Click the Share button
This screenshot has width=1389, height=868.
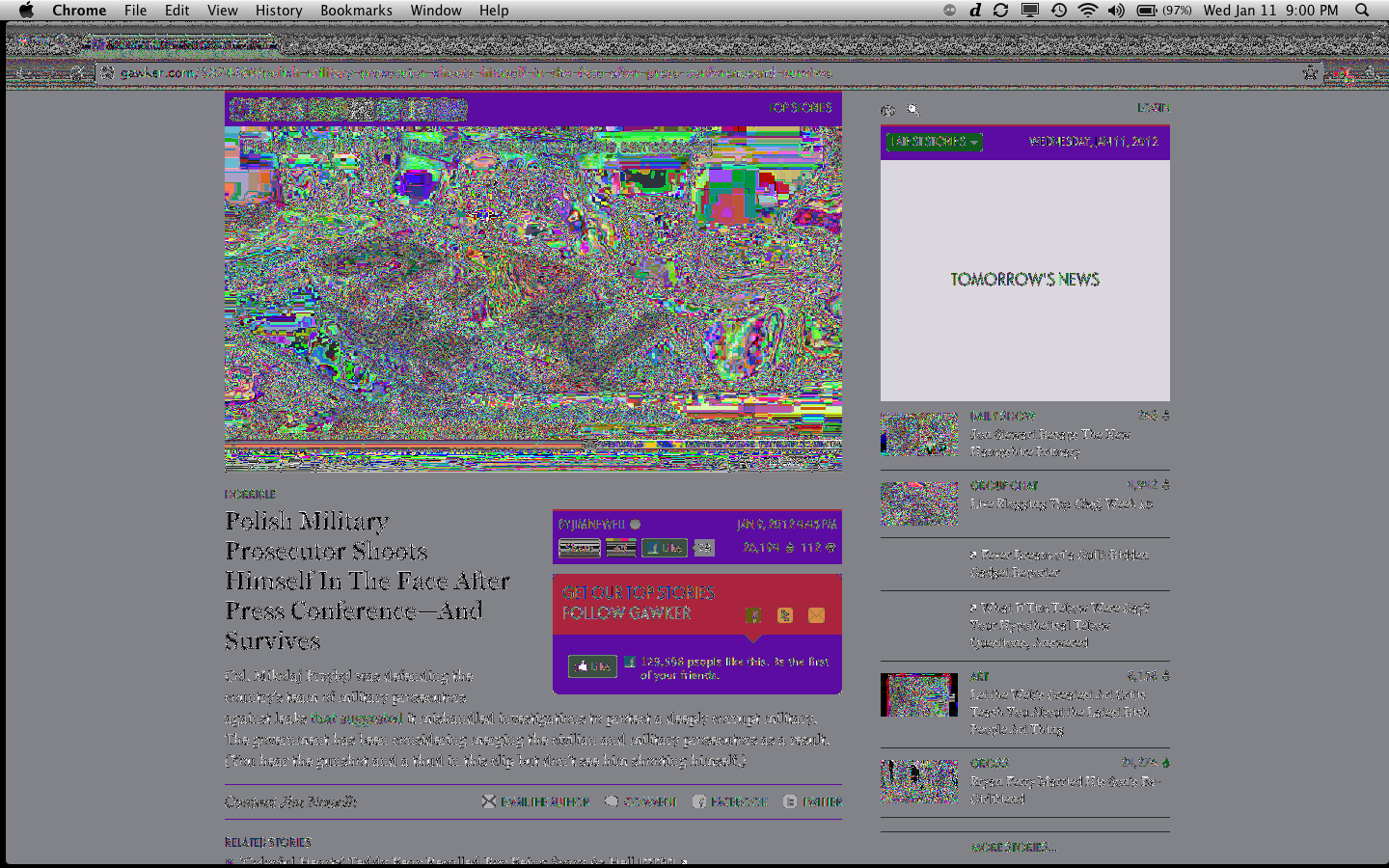(580, 548)
